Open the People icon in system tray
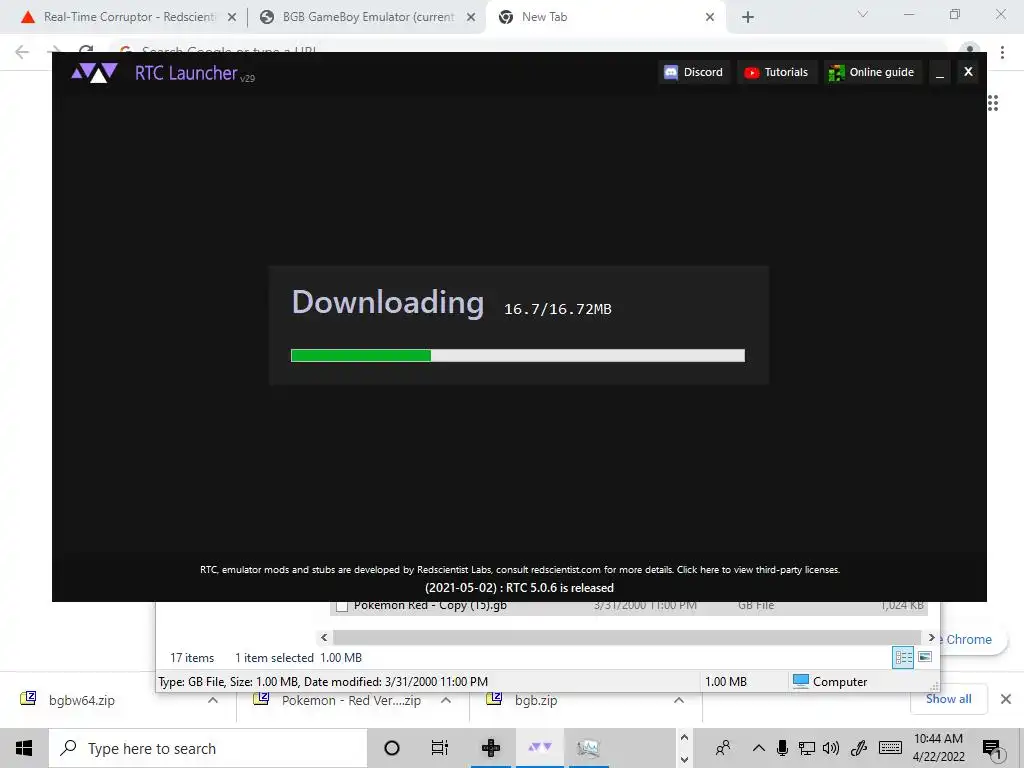The height and width of the screenshot is (768, 1024). click(x=723, y=748)
